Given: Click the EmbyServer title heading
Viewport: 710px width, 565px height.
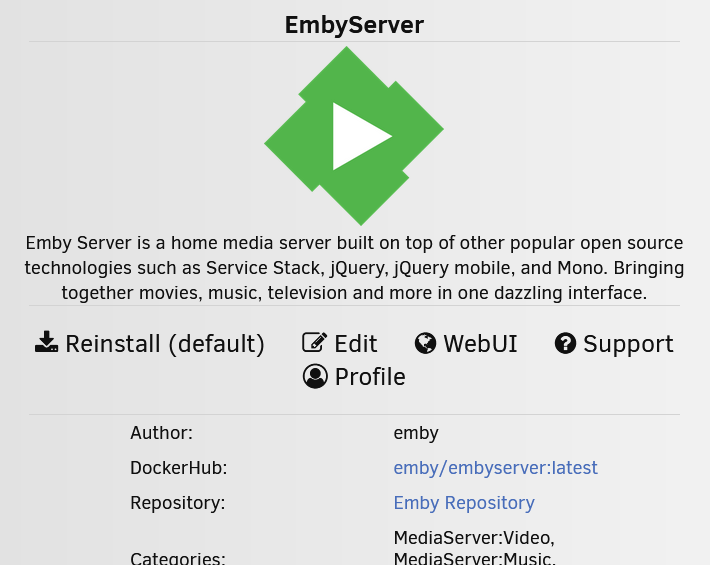Looking at the screenshot, I should tap(354, 25).
